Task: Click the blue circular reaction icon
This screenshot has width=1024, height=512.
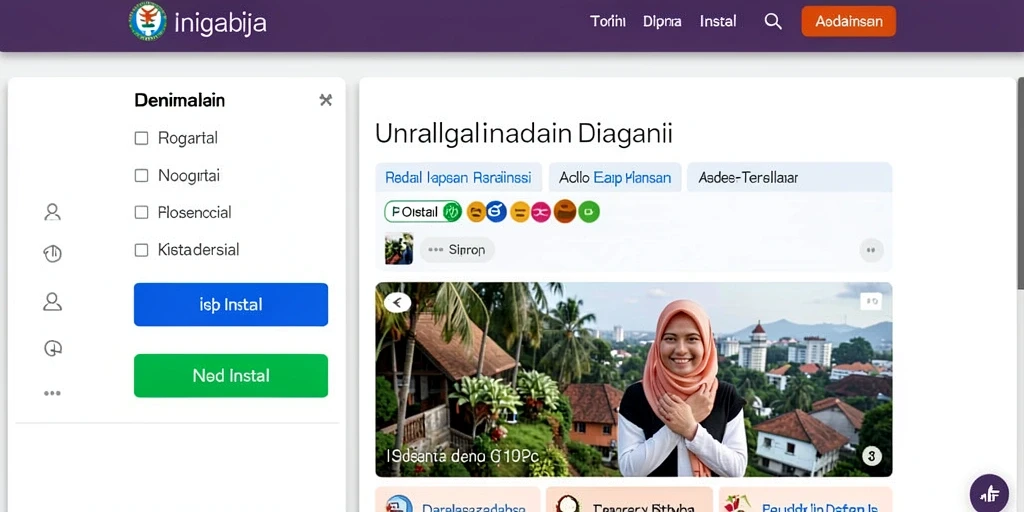Action: (x=496, y=211)
